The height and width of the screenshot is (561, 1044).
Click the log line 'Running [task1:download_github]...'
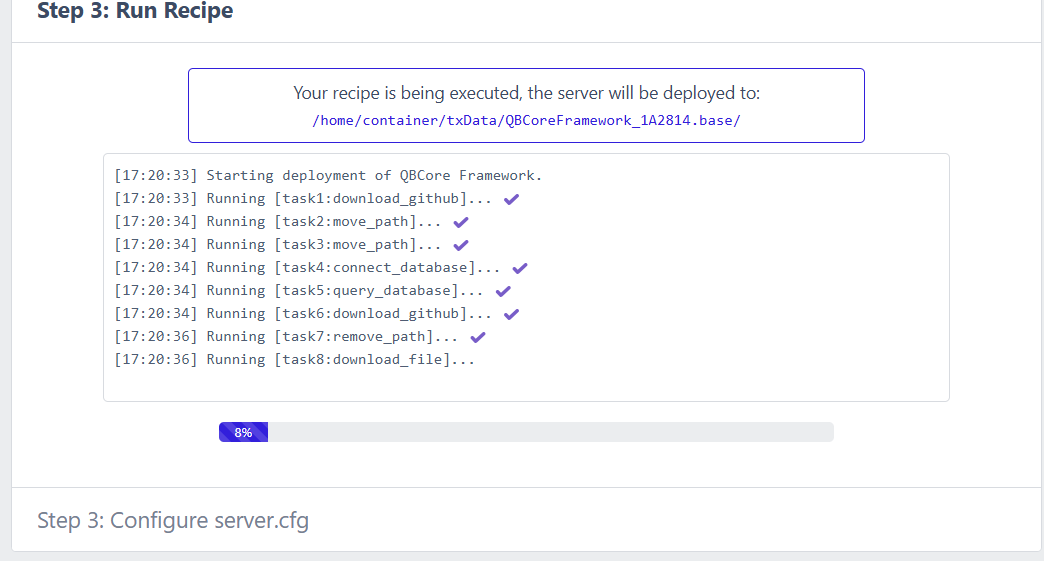click(x=303, y=198)
